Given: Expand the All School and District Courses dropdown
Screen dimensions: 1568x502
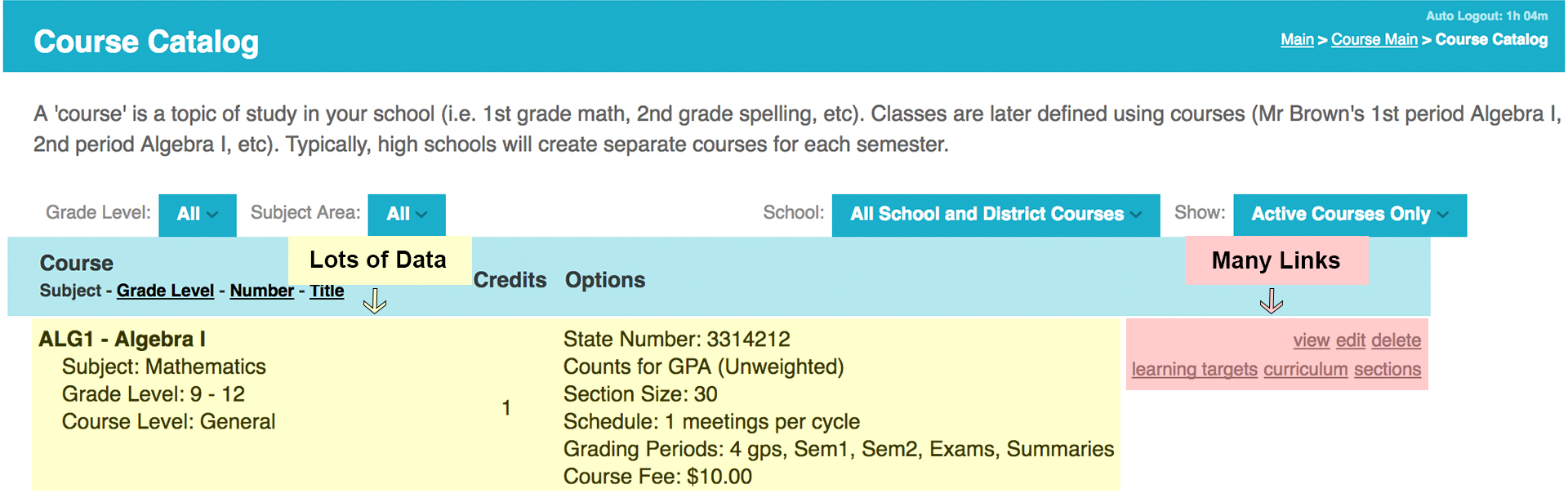Looking at the screenshot, I should pos(996,215).
